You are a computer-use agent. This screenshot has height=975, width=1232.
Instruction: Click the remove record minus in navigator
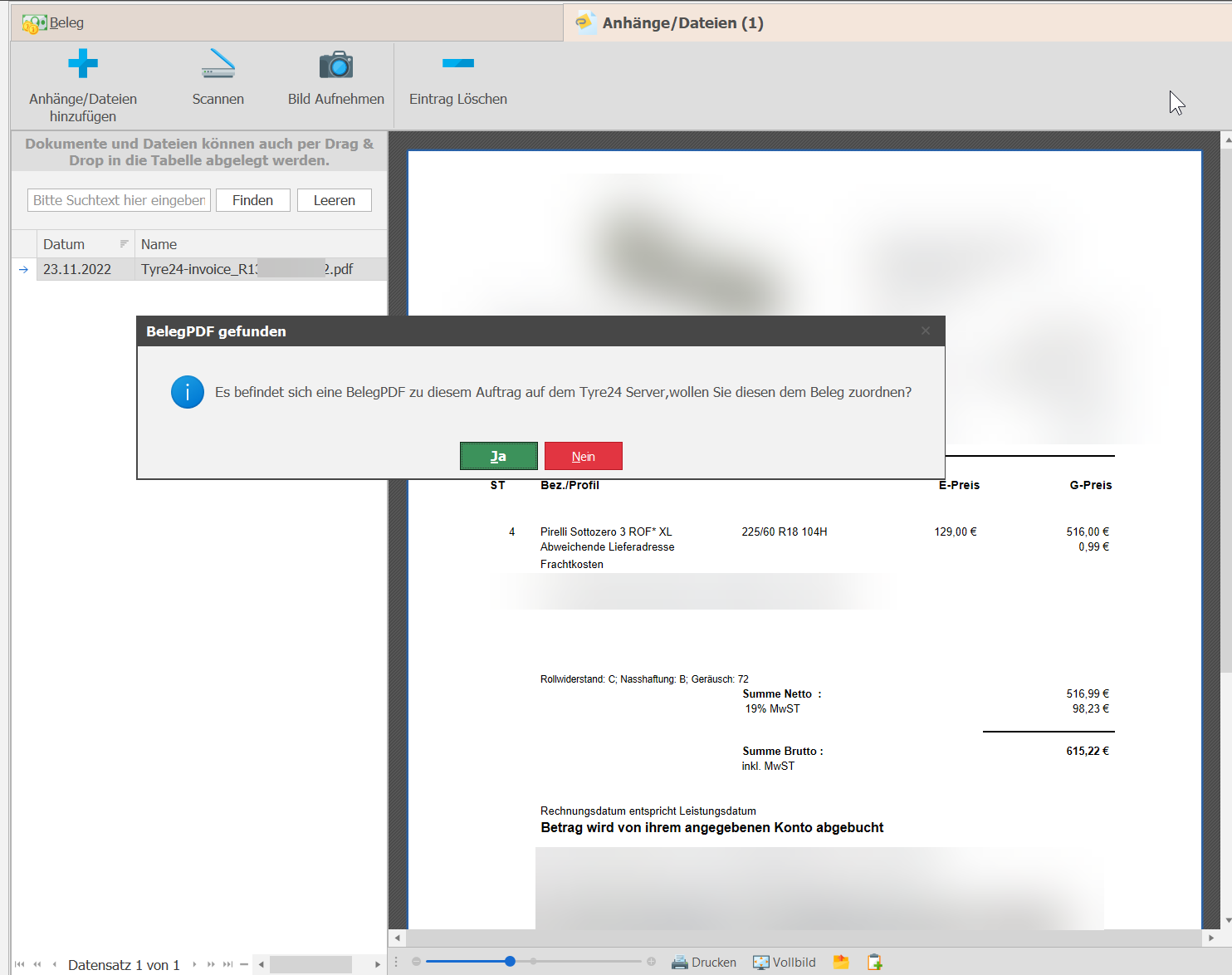click(244, 964)
